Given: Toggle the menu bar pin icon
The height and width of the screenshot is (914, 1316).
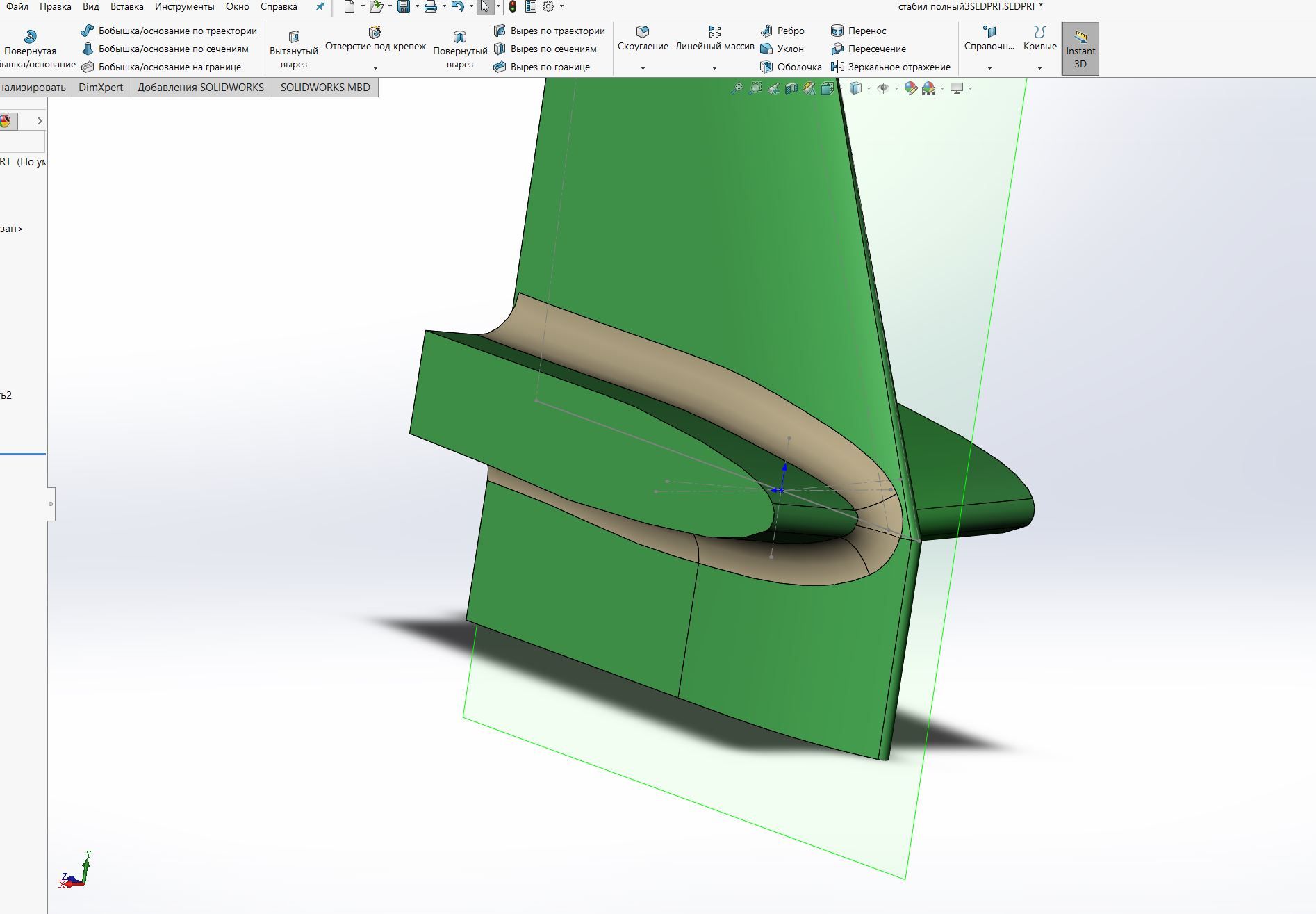Looking at the screenshot, I should click(320, 7).
